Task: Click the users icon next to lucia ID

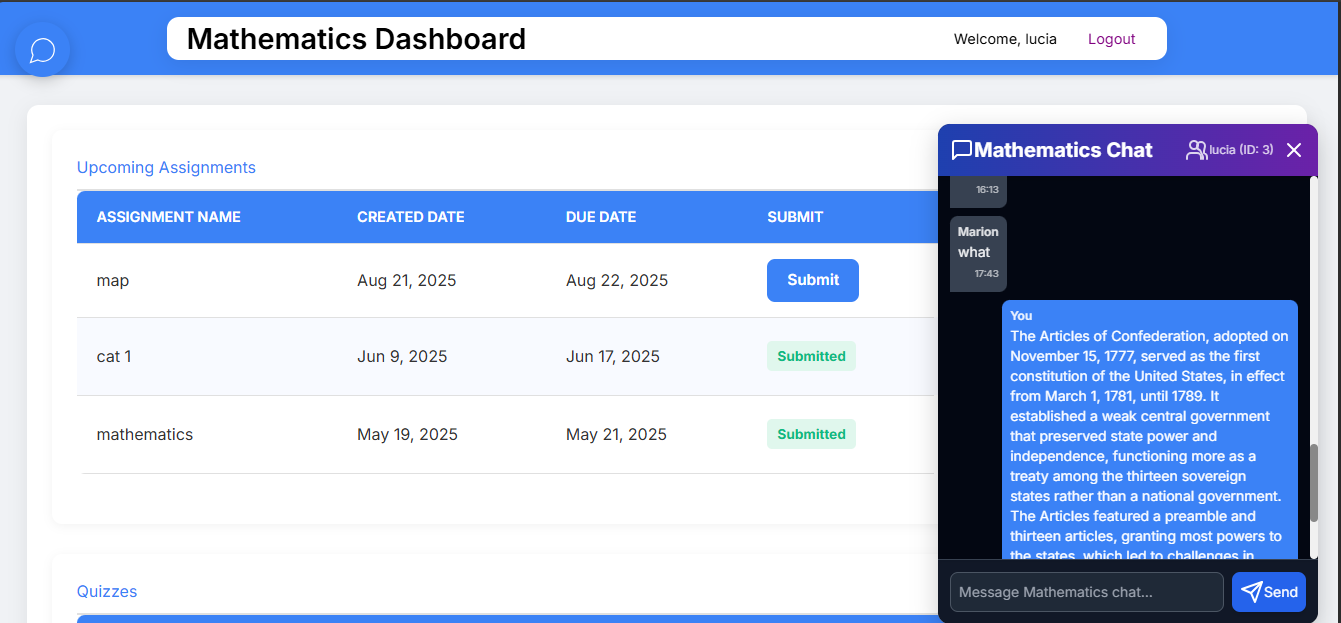Action: coord(1196,150)
